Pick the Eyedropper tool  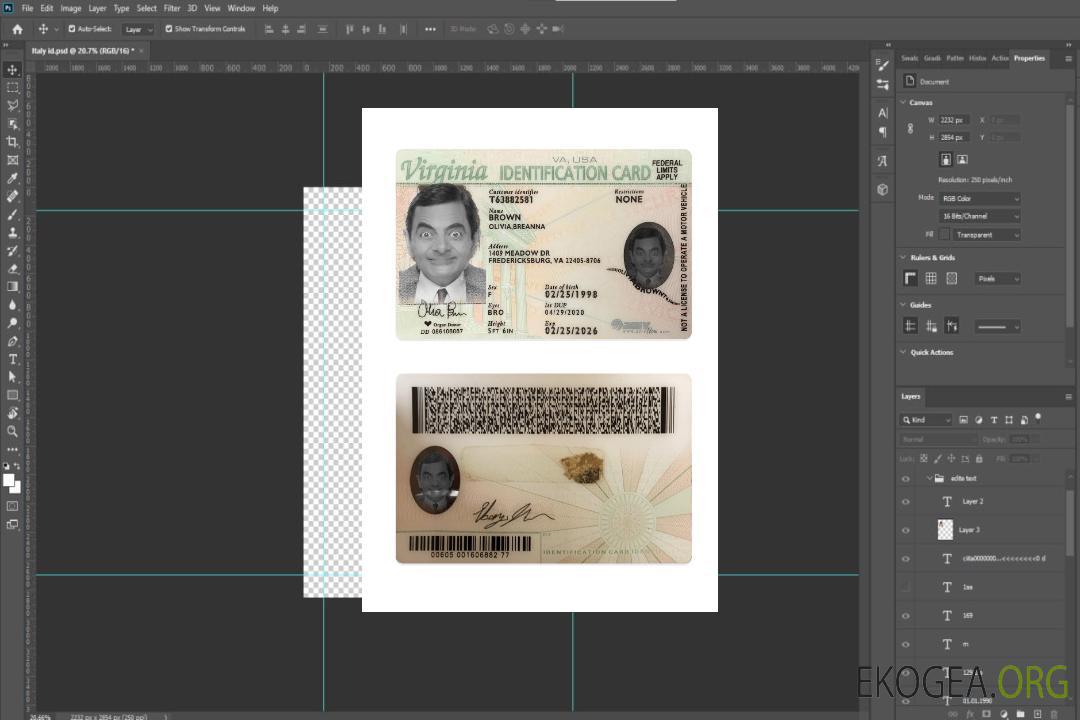coord(13,178)
